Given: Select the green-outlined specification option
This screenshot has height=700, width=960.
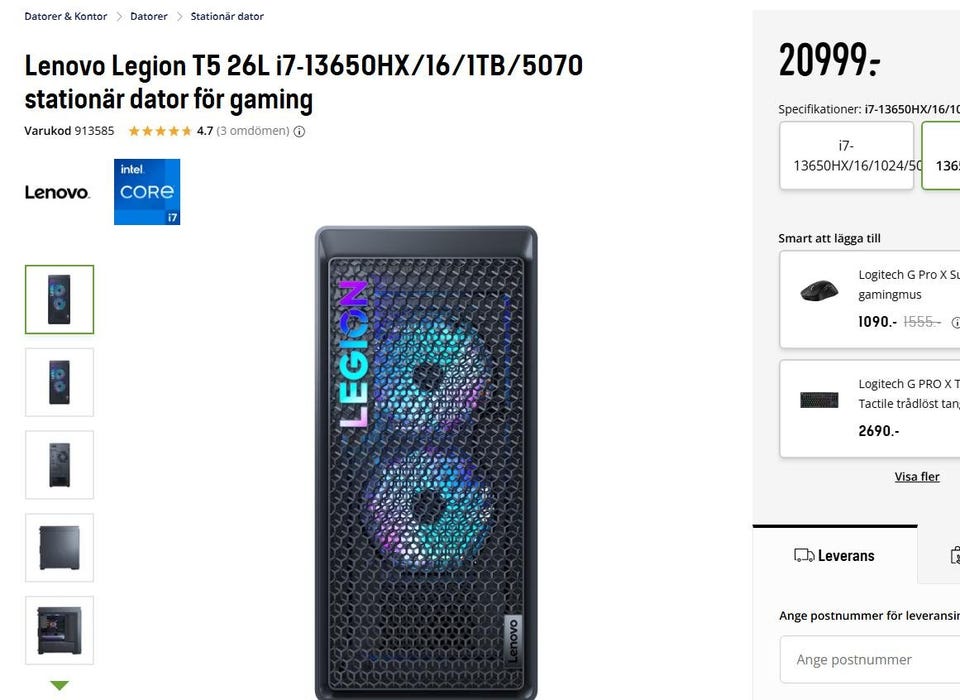Looking at the screenshot, I should tap(942, 155).
